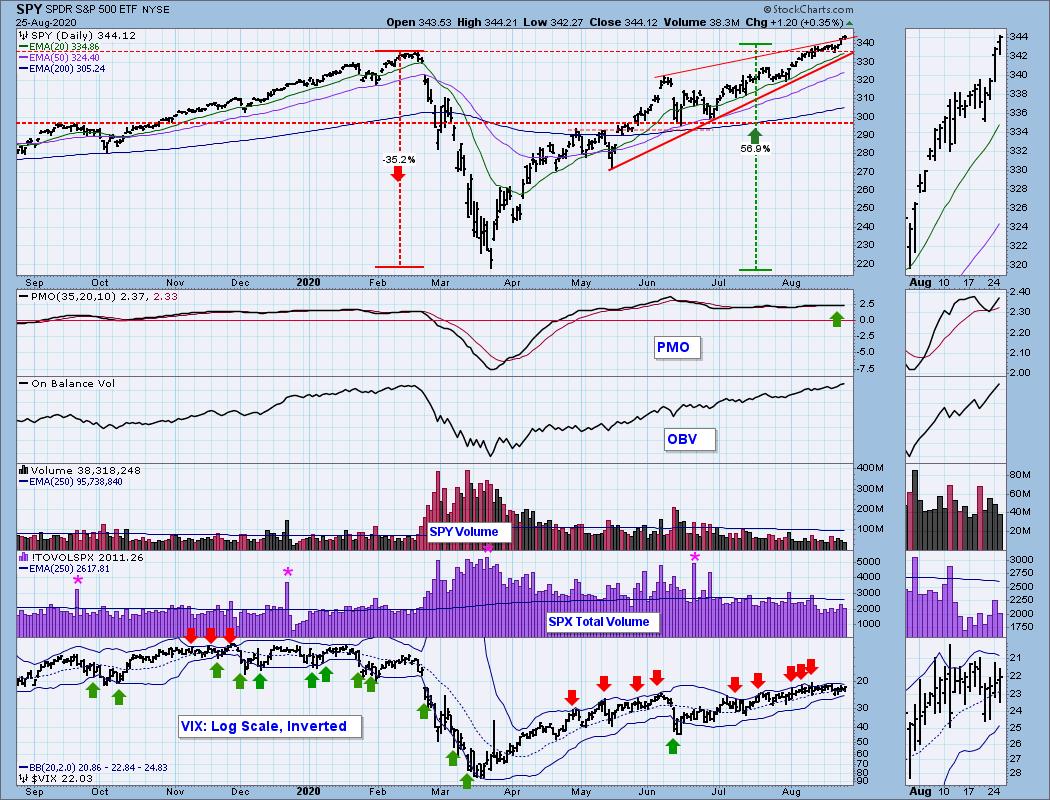Click the red down arrow under -35.2%
The width and height of the screenshot is (1050, 800).
[398, 174]
